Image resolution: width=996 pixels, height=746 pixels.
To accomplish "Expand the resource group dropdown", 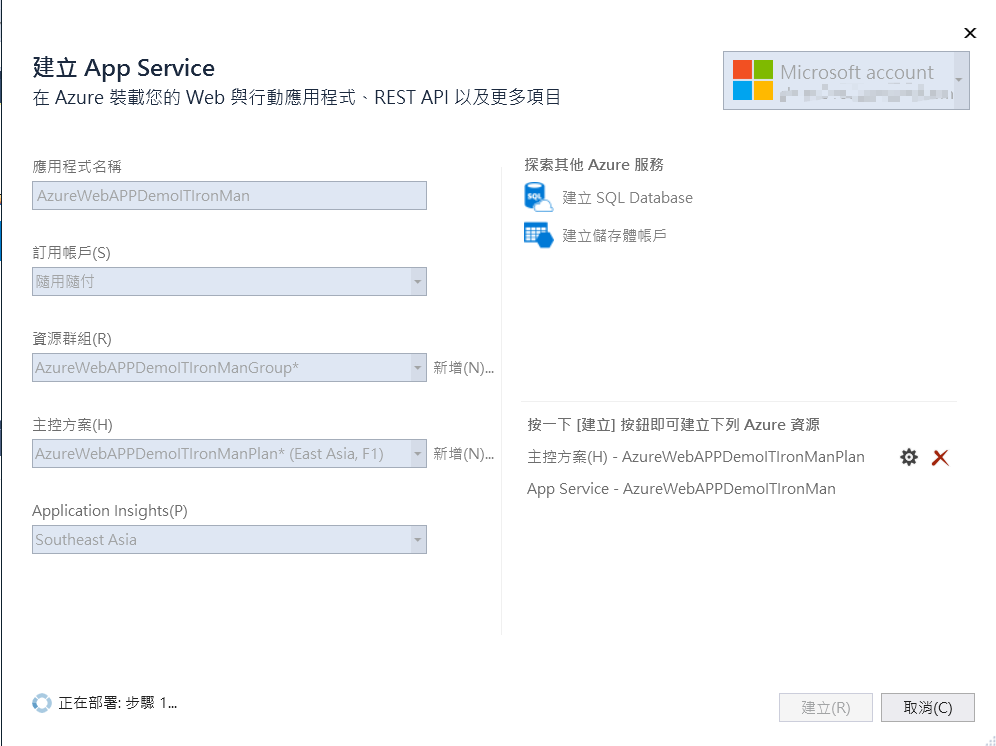I will (x=417, y=367).
